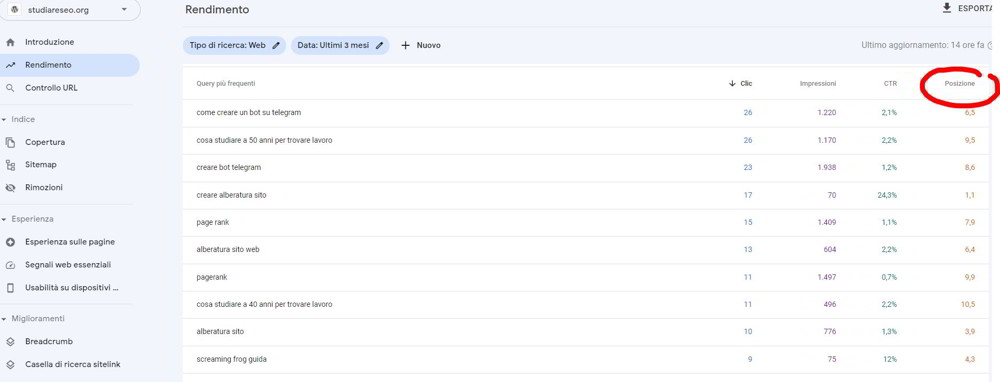Image resolution: width=1000 pixels, height=382 pixels.
Task: Sort the table by Posizione column
Action: pos(960,84)
